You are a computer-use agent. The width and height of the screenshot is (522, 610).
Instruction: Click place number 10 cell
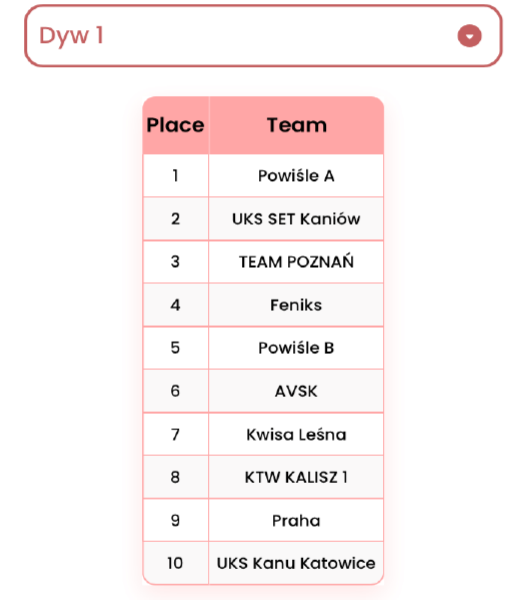[175, 563]
